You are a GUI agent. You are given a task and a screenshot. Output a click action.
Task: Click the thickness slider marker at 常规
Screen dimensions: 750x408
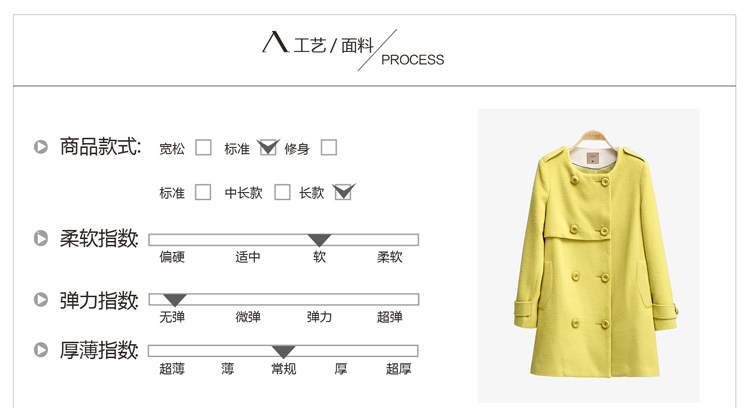[x=283, y=352]
